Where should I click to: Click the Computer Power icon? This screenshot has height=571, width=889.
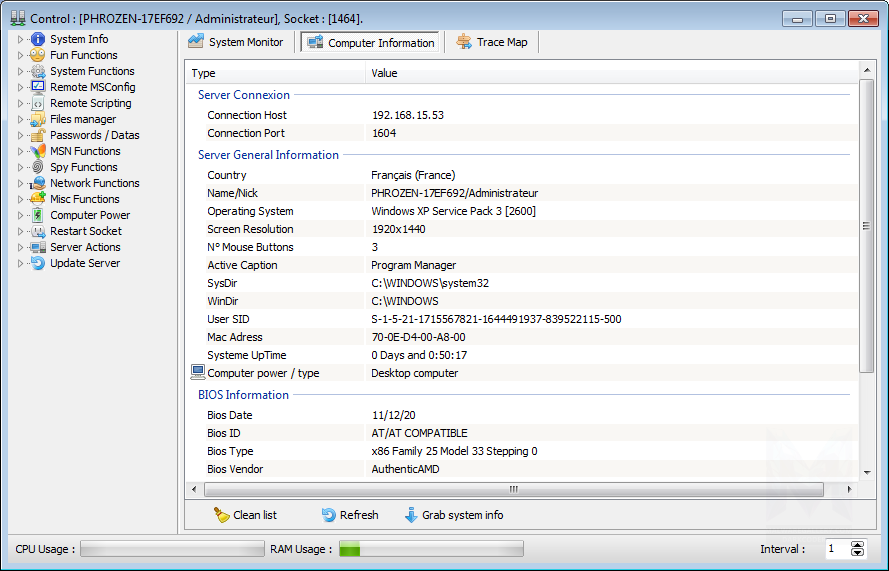click(x=38, y=215)
